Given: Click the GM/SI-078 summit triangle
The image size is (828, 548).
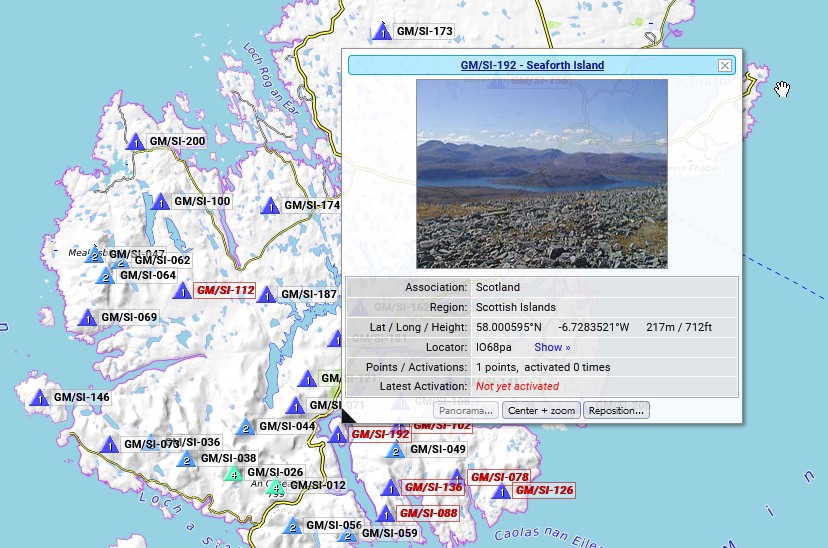Looking at the screenshot, I should click(x=457, y=475).
